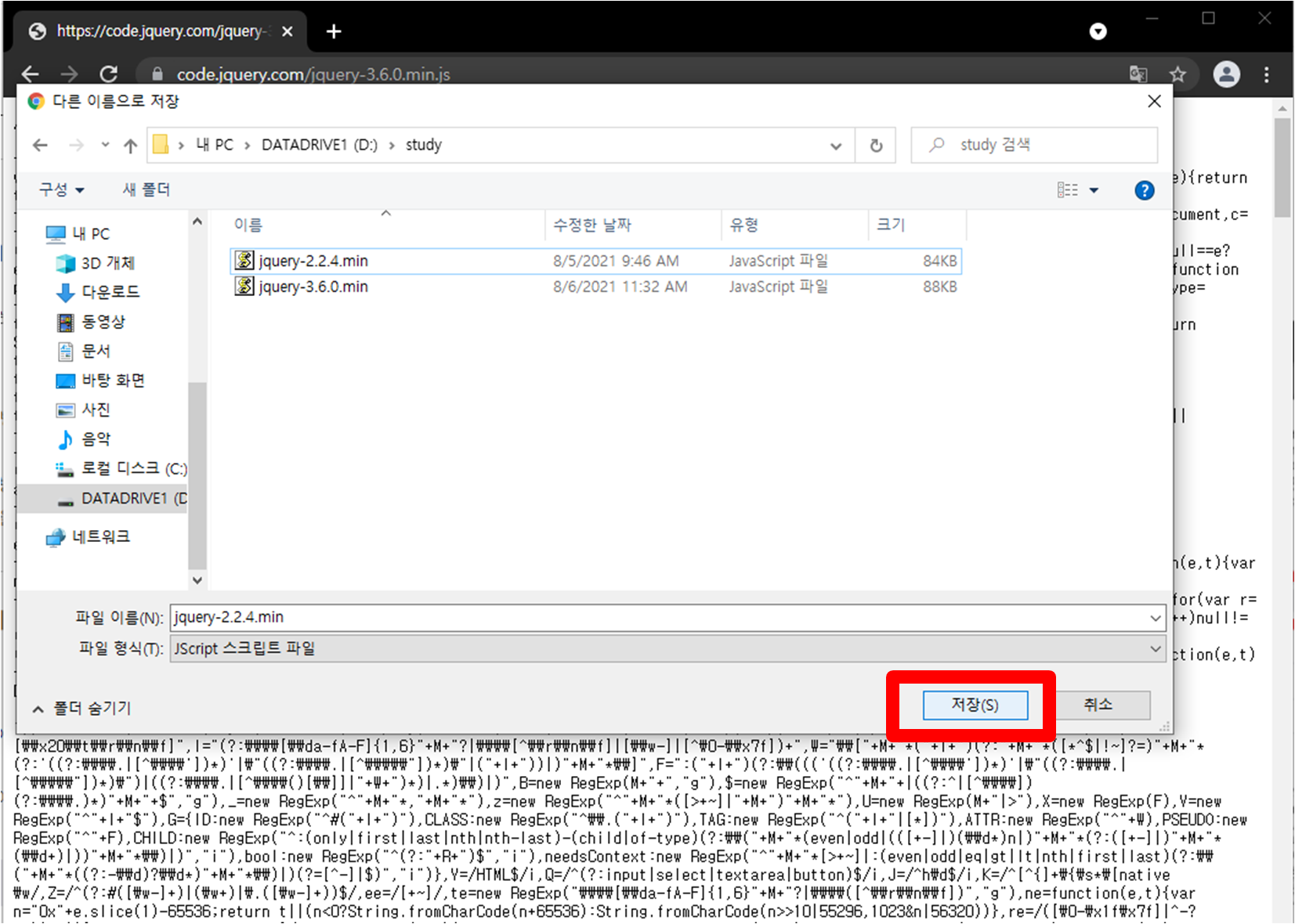The width and height of the screenshot is (1295, 924).
Task: Open the view options dropdown arrow
Action: [1094, 190]
